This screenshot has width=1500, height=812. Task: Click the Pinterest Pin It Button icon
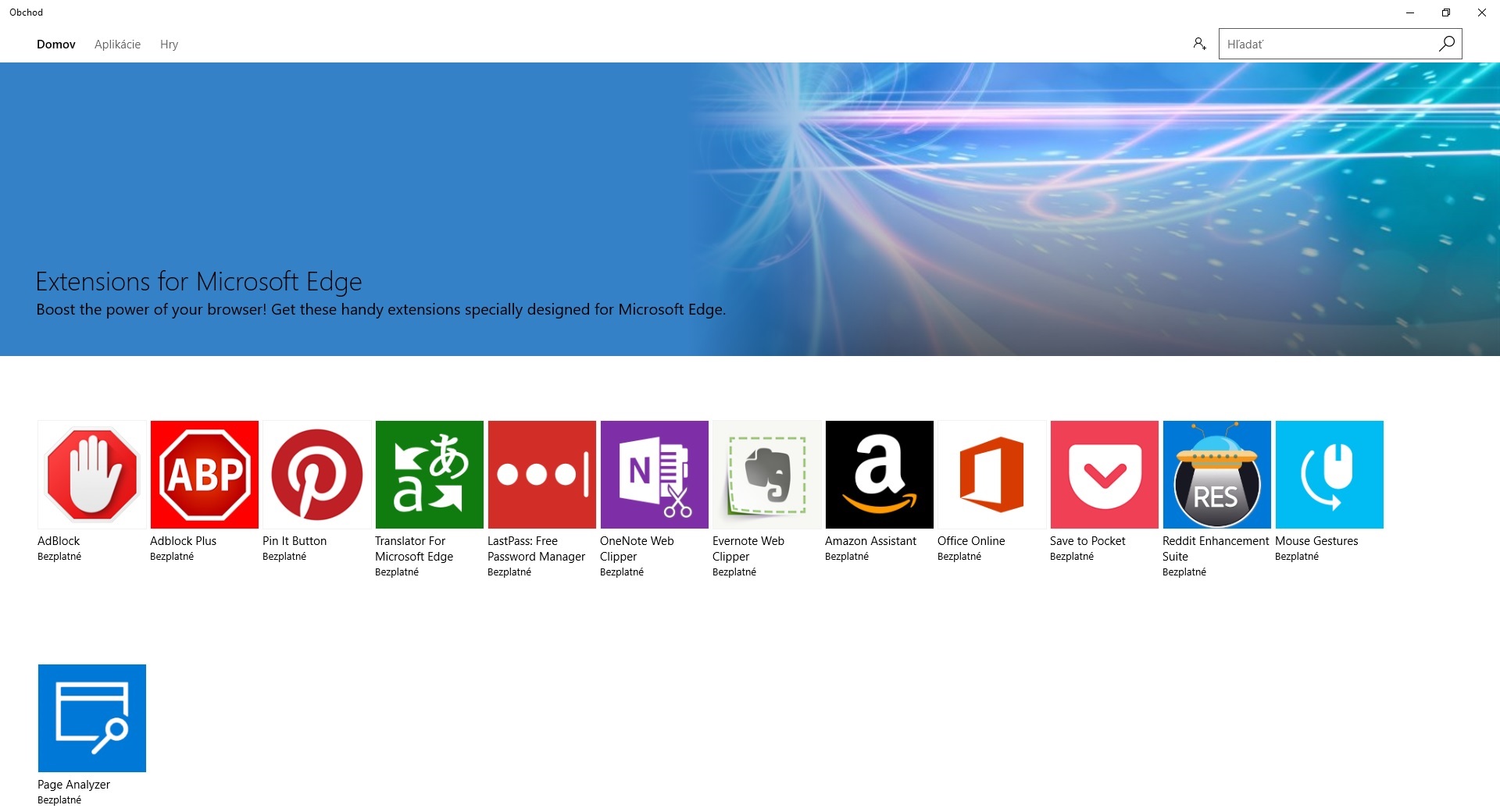coord(317,475)
